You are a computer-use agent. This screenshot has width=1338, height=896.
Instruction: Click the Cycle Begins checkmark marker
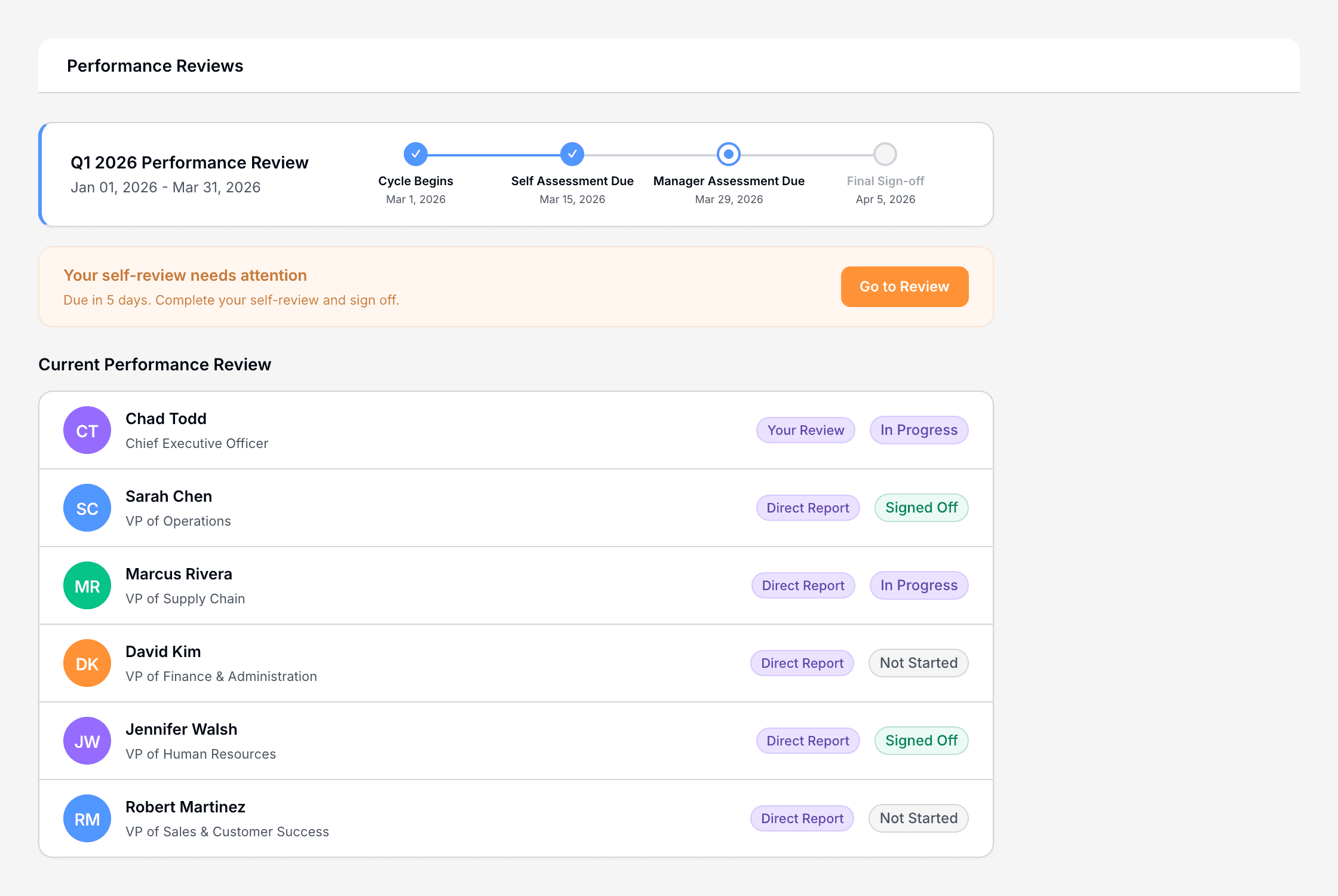point(415,154)
